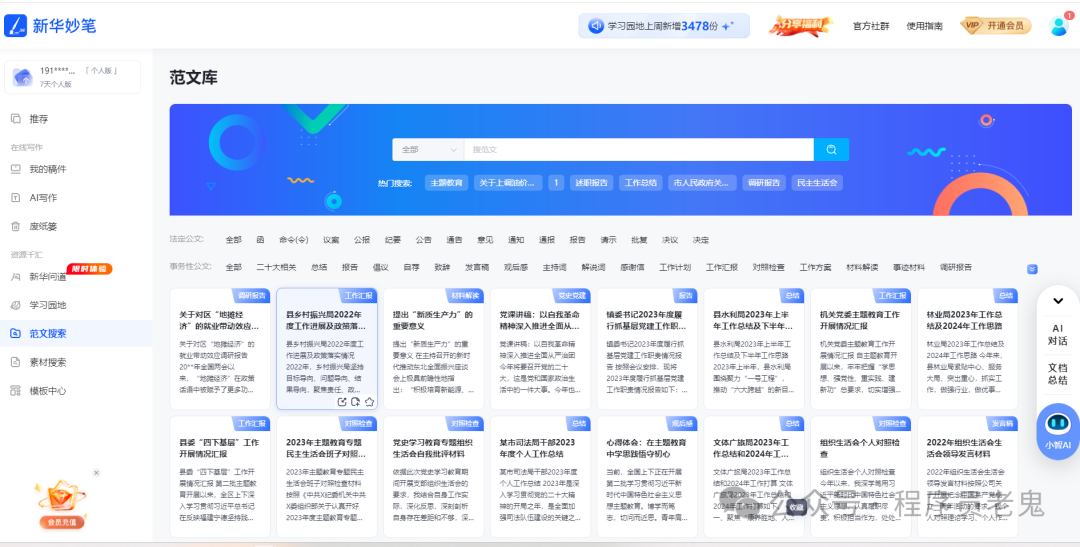
Task: Select the 发言稿 filter
Action: pos(477,267)
